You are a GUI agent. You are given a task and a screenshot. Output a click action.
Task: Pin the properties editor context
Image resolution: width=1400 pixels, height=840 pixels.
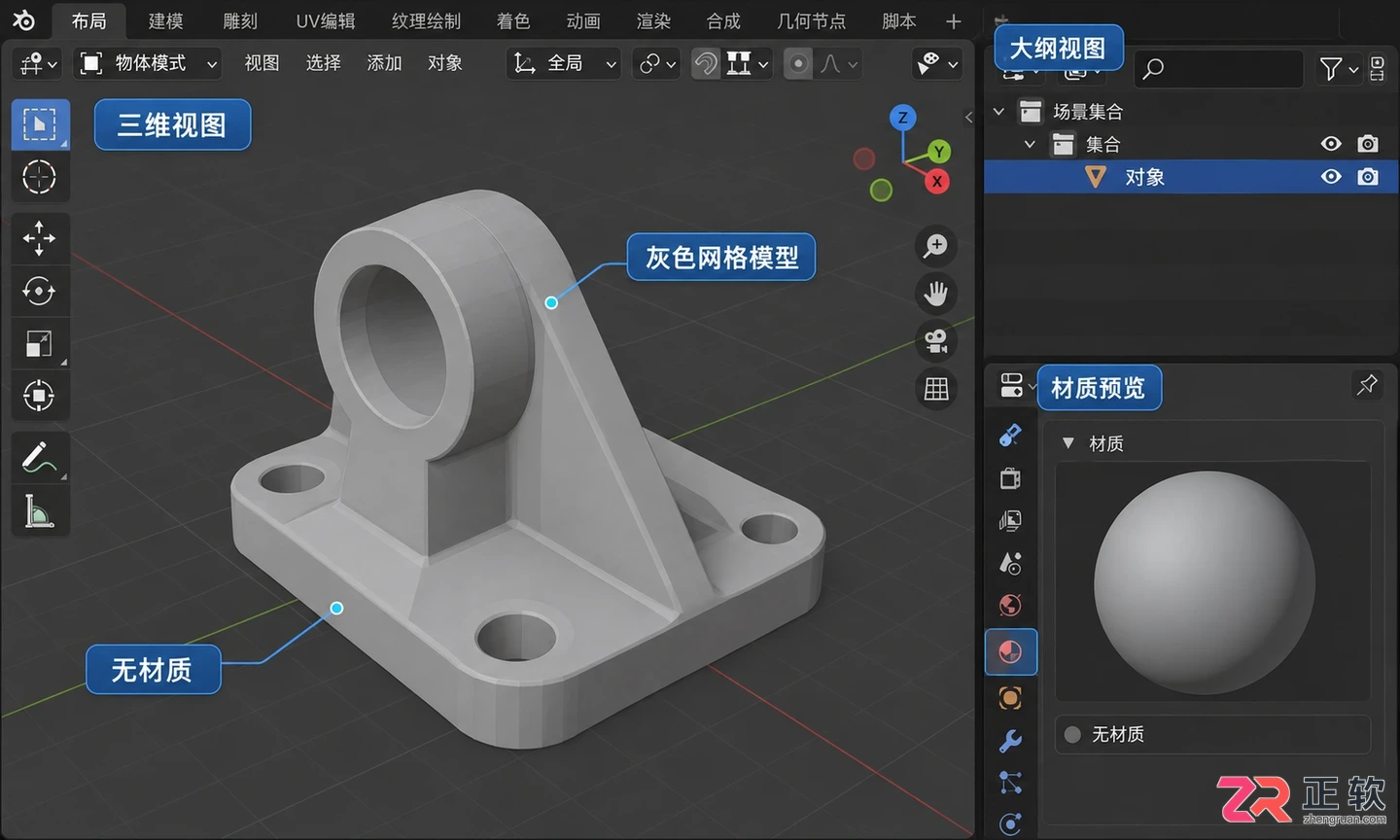pos(1366,385)
